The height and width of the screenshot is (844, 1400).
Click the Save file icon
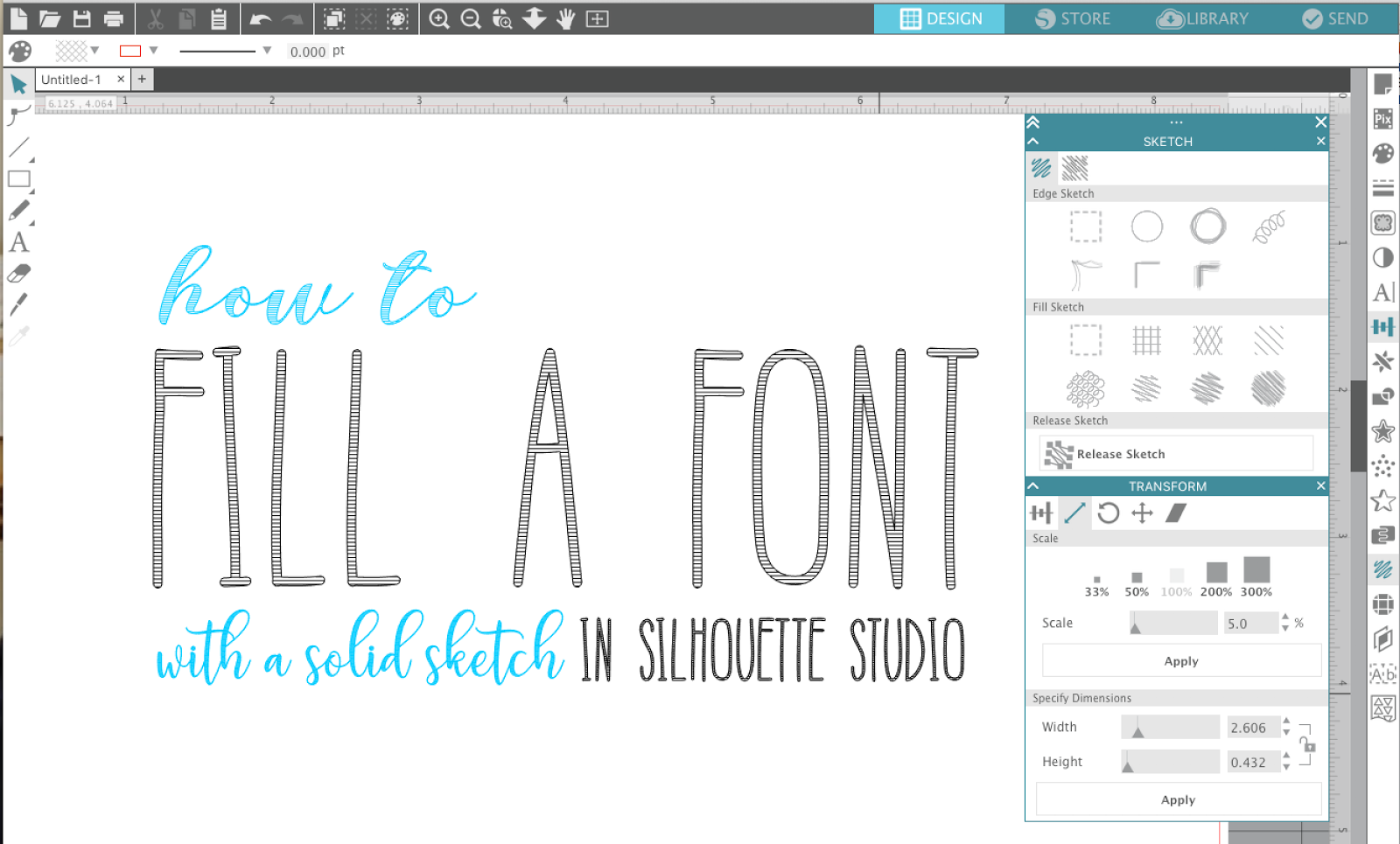click(x=81, y=18)
